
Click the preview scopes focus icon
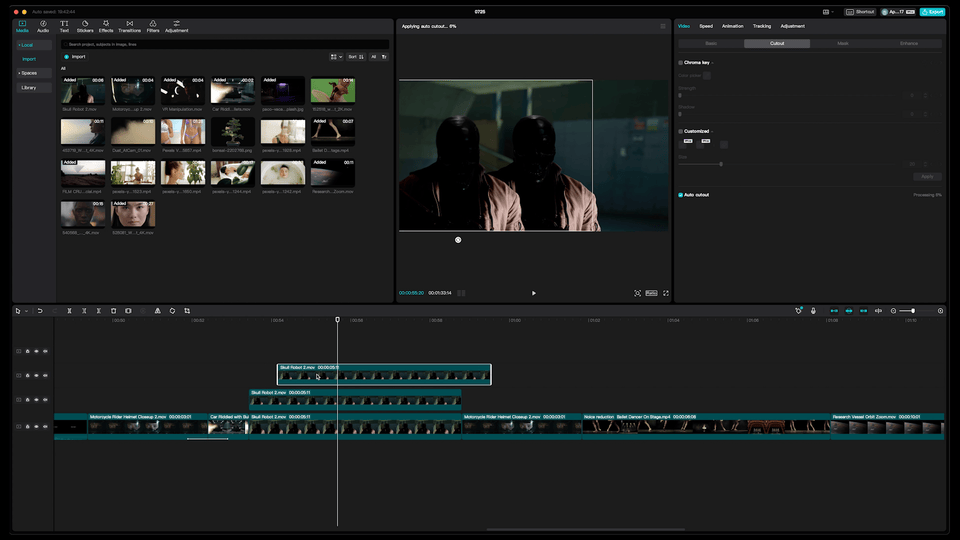coord(637,293)
